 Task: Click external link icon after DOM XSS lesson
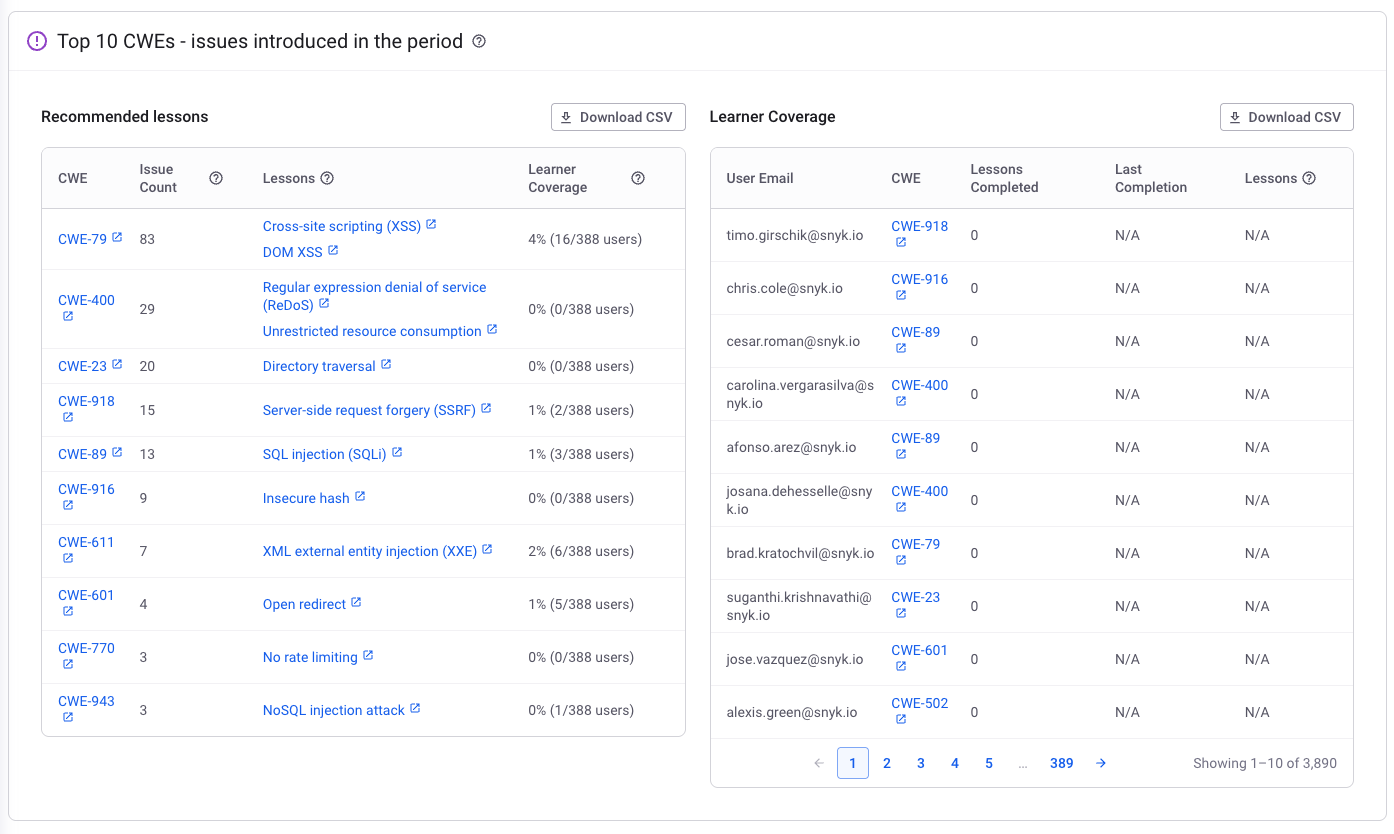pos(333,251)
